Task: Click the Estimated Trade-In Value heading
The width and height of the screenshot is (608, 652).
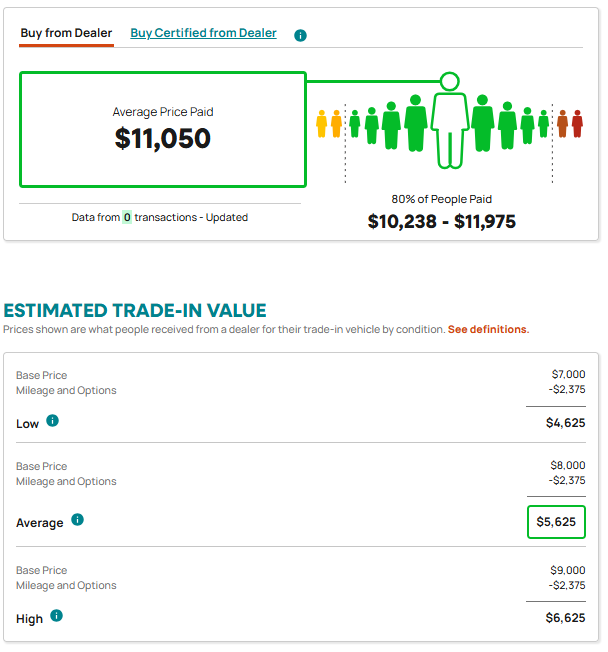Action: pyautogui.click(x=135, y=310)
